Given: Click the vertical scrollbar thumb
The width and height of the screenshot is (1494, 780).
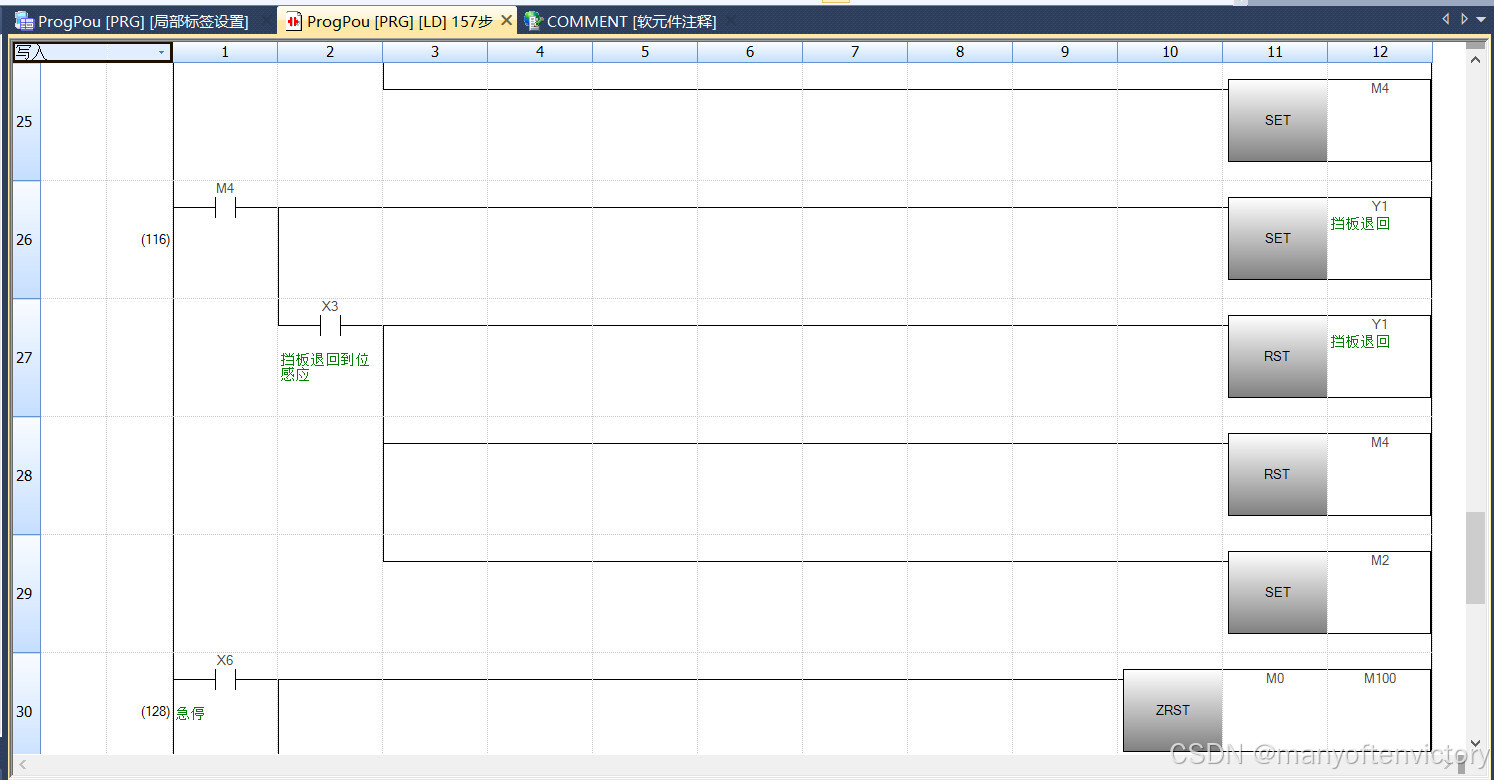Looking at the screenshot, I should 1475,558.
